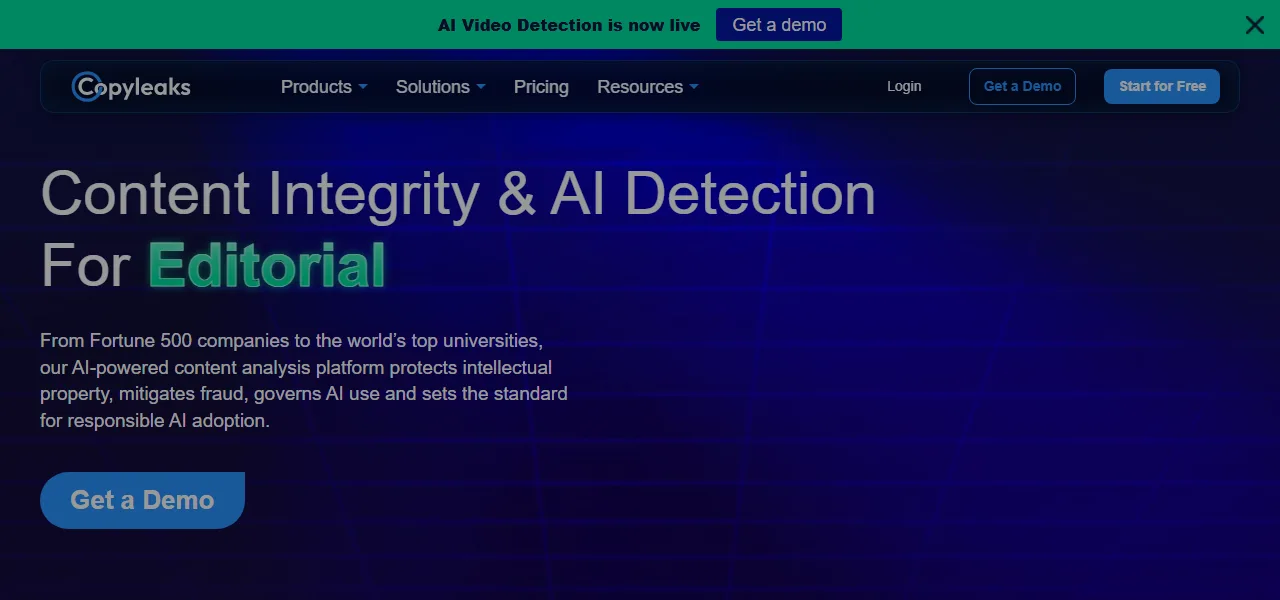Open the Pricing page
This screenshot has height=600, width=1280.
(x=541, y=87)
